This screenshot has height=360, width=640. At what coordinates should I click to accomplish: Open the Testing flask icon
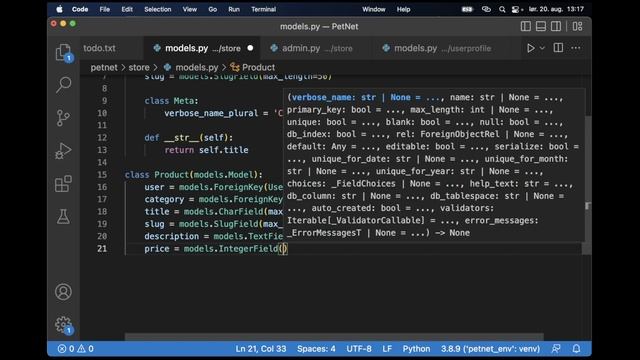[63, 217]
